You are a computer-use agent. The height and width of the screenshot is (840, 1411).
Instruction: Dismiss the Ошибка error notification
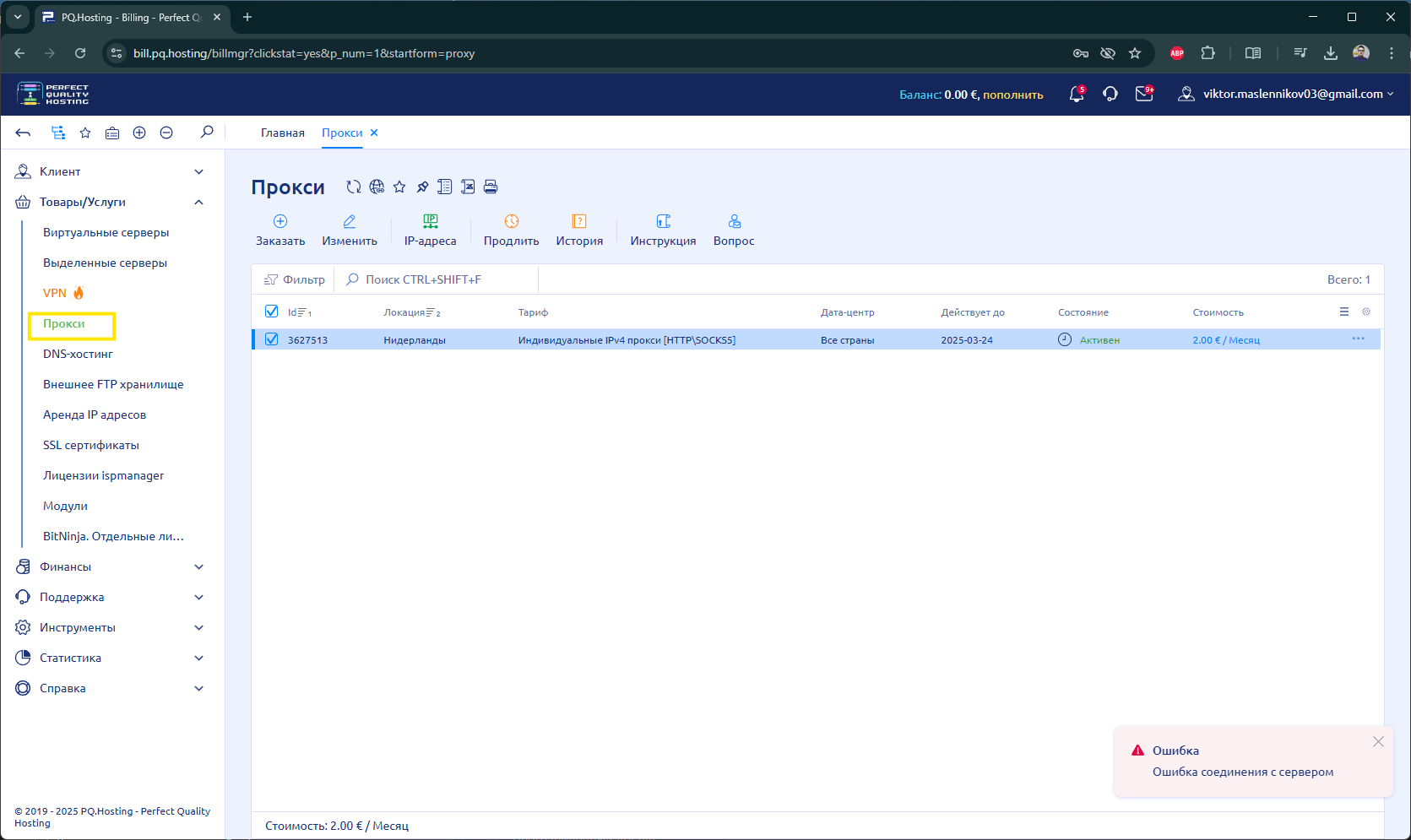point(1378,742)
